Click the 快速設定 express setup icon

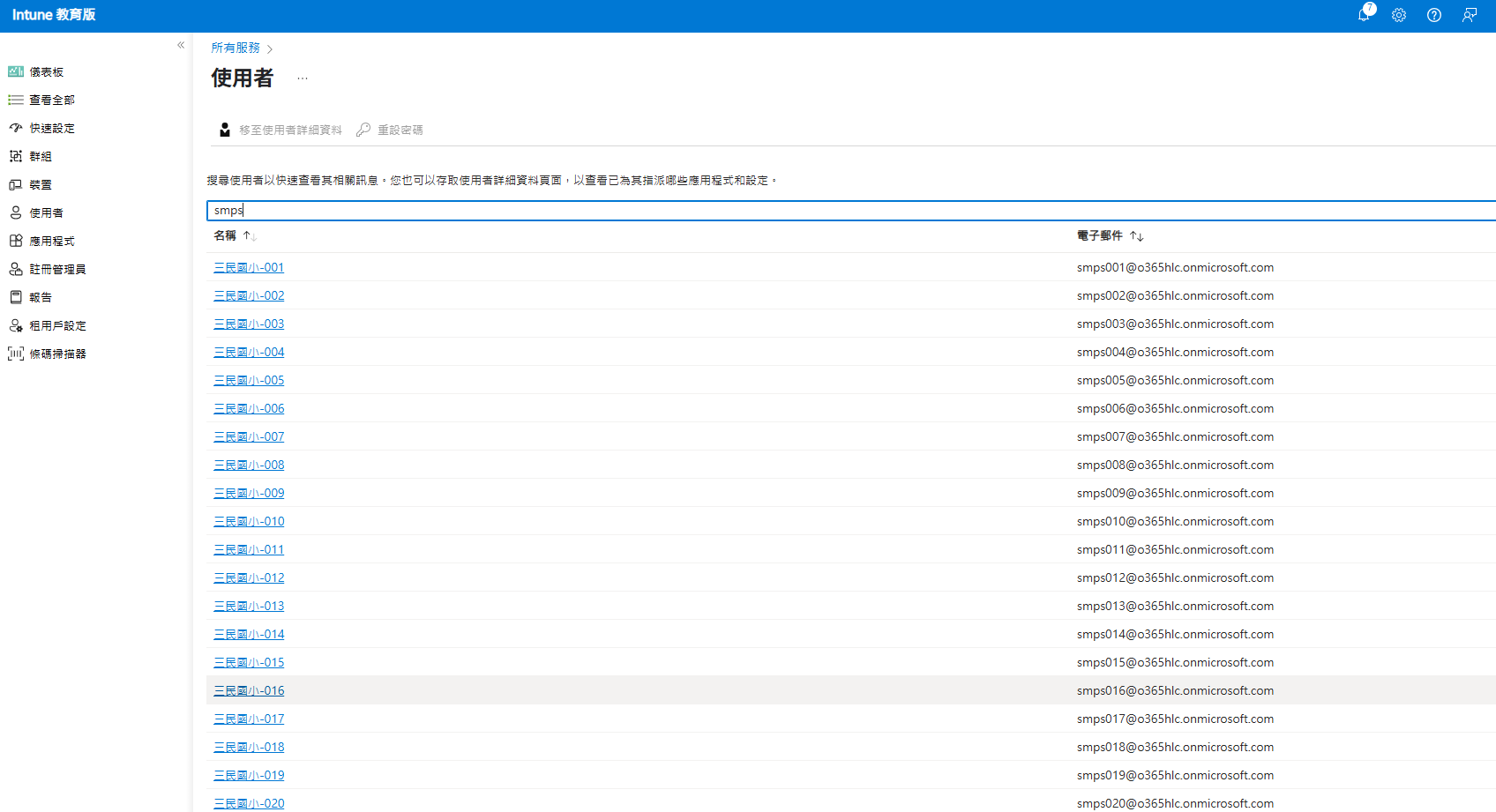coord(16,128)
